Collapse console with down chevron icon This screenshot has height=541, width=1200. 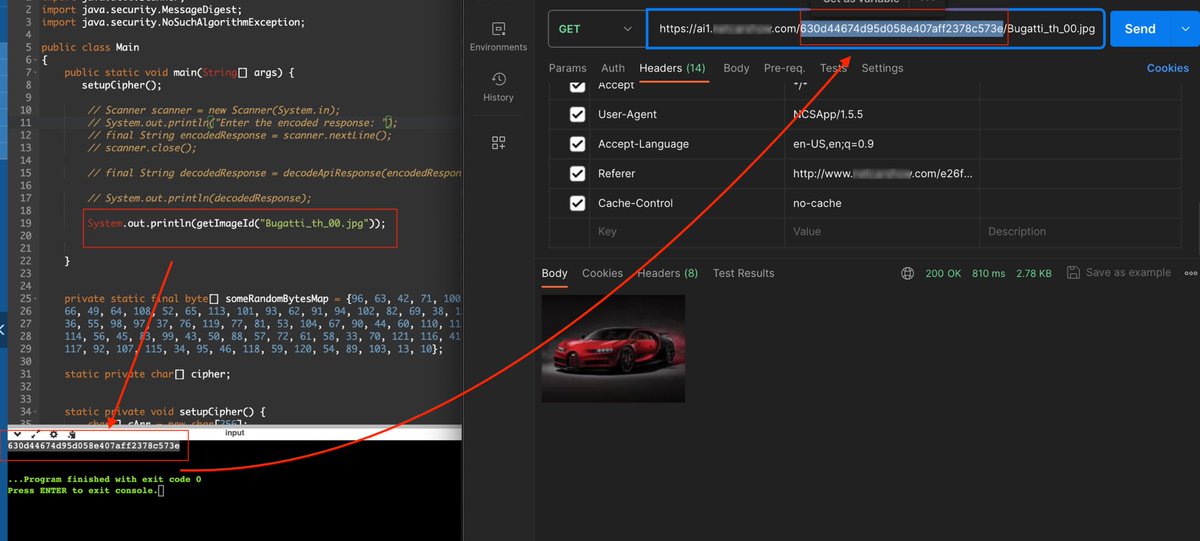click(18, 434)
